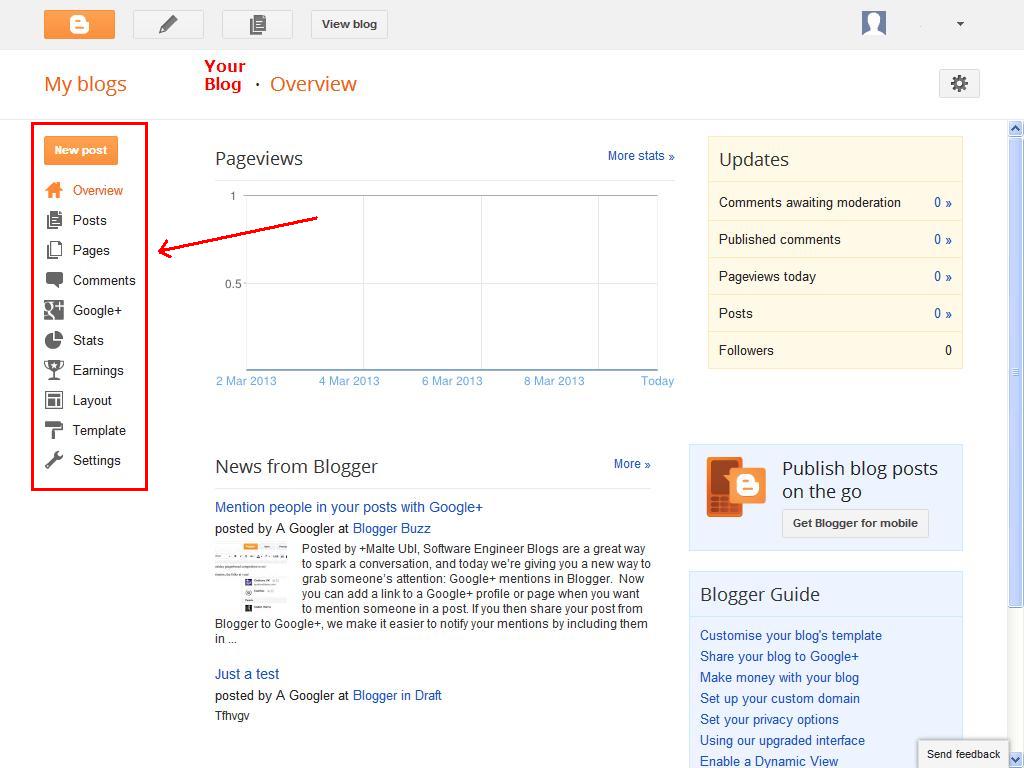Open Mention people in your posts article
1024x768 pixels.
[x=349, y=507]
